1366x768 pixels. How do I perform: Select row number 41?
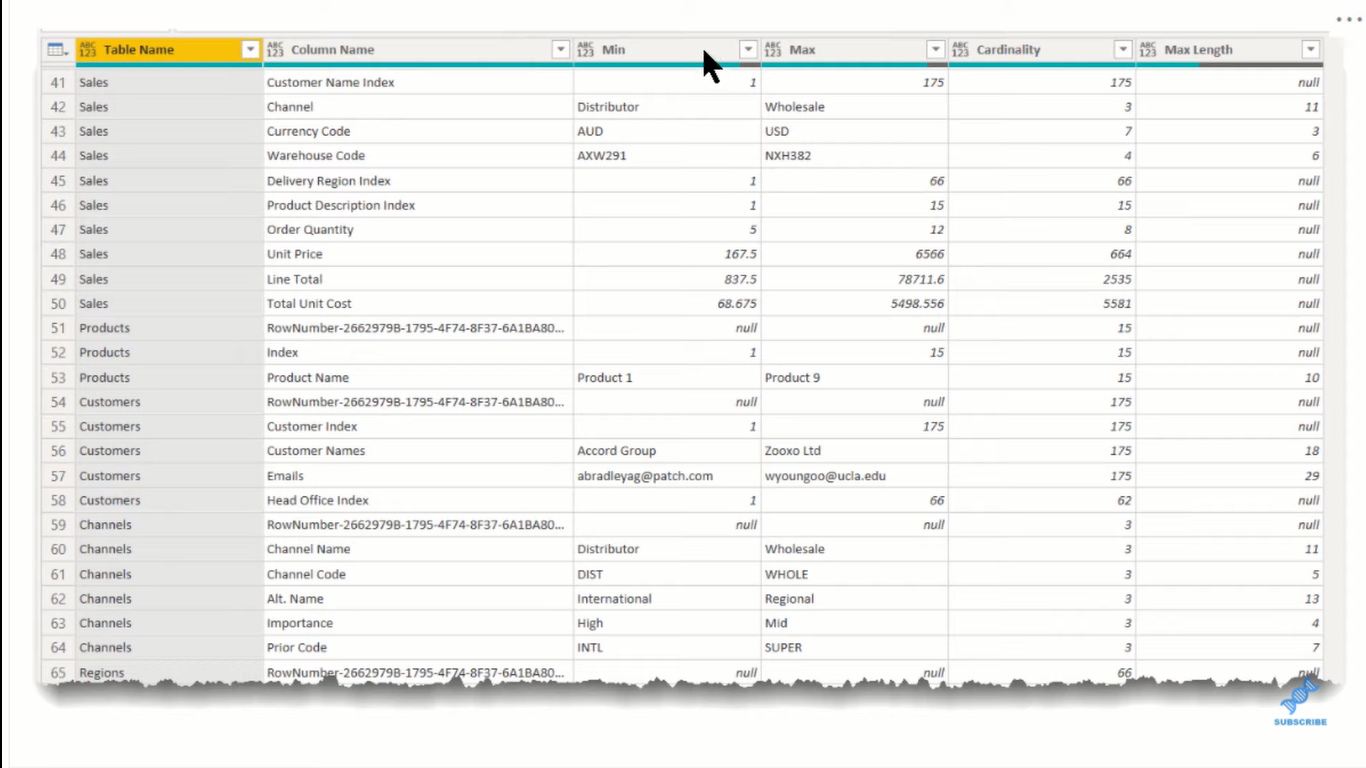pyautogui.click(x=58, y=83)
